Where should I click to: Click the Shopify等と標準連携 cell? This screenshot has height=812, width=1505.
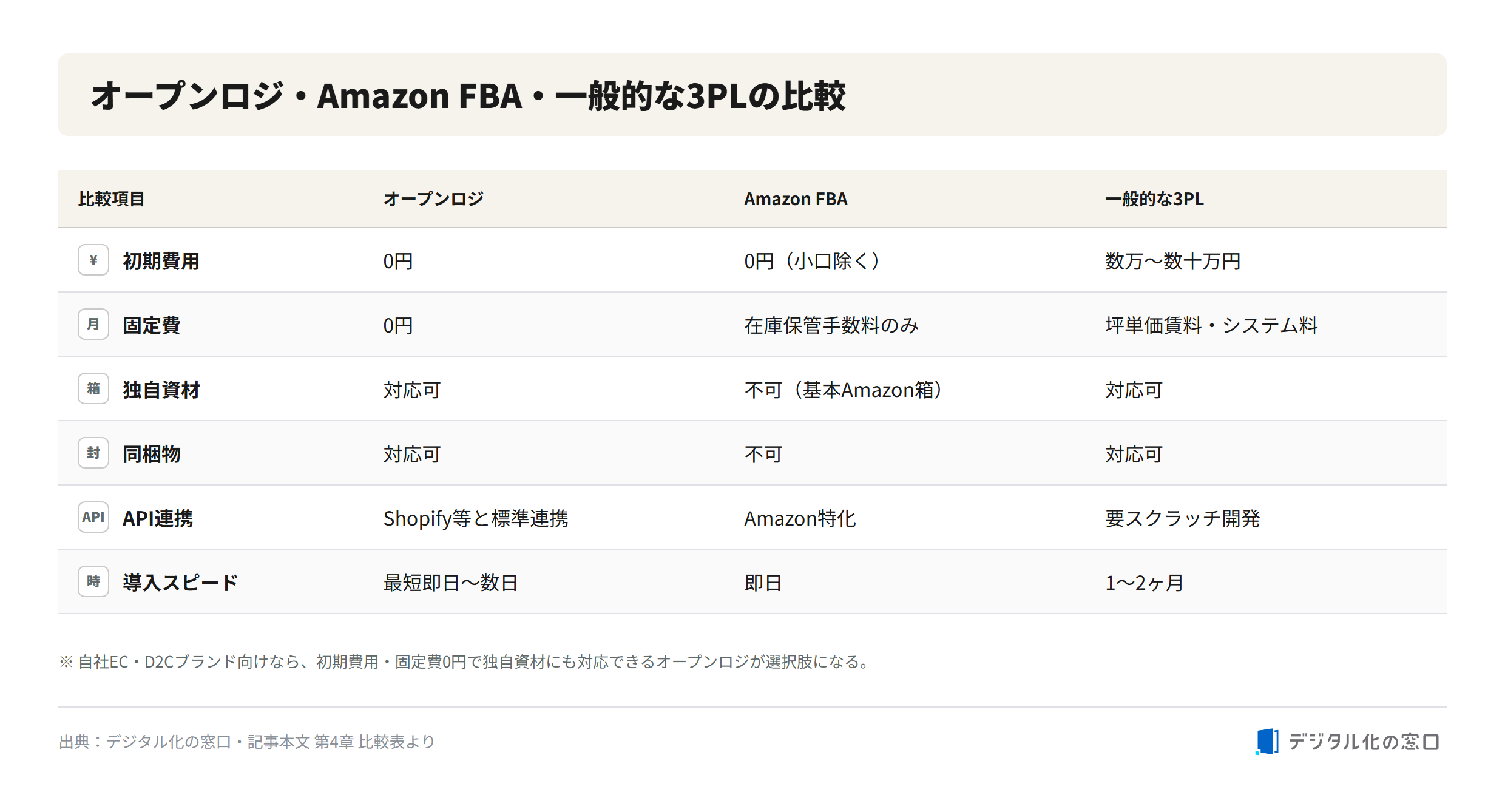[476, 518]
